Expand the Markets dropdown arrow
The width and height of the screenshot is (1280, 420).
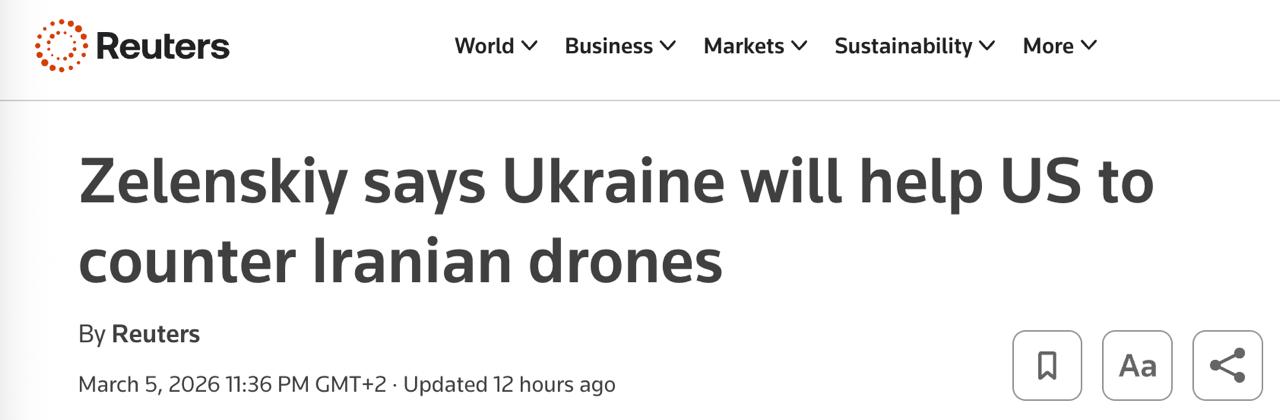point(799,46)
